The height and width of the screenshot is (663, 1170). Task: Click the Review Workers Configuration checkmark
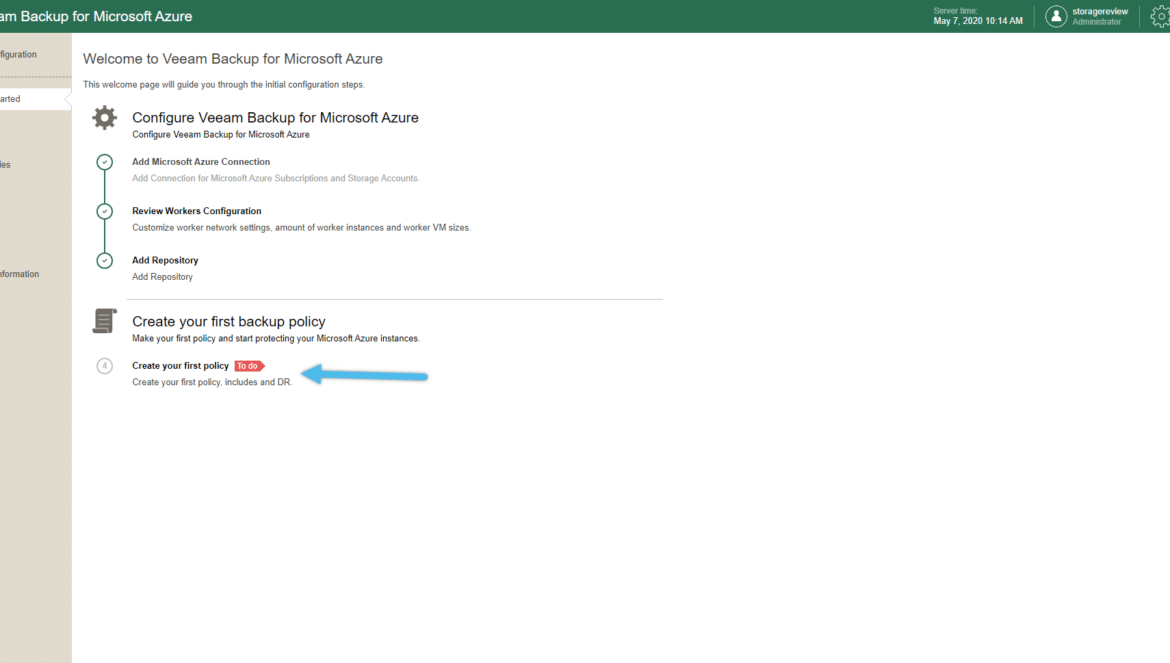click(104, 211)
